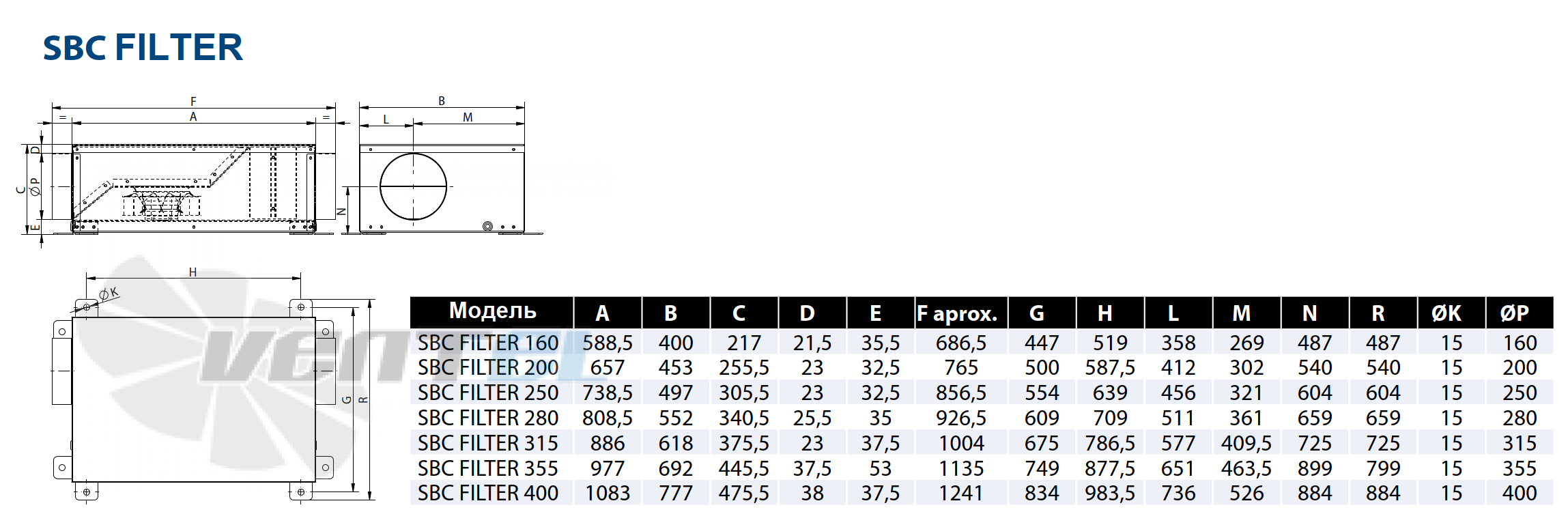Click the ØK label on the top-view drawing
Image resolution: width=1568 pixels, height=527 pixels.
[109, 294]
